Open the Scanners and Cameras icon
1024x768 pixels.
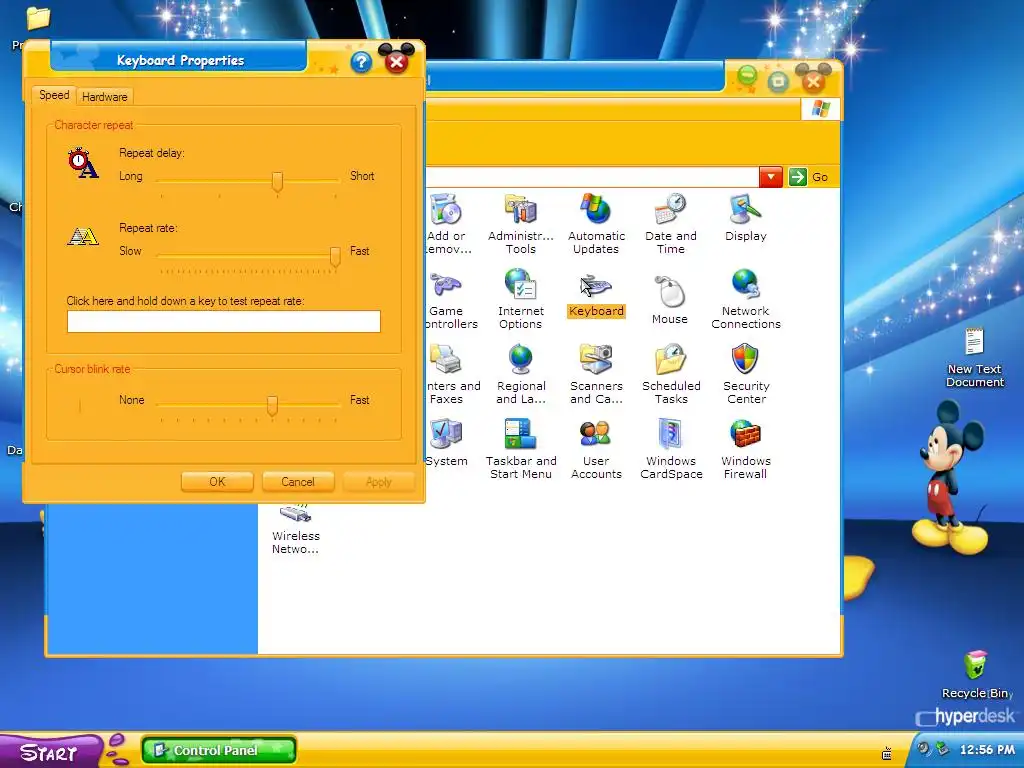point(596,374)
